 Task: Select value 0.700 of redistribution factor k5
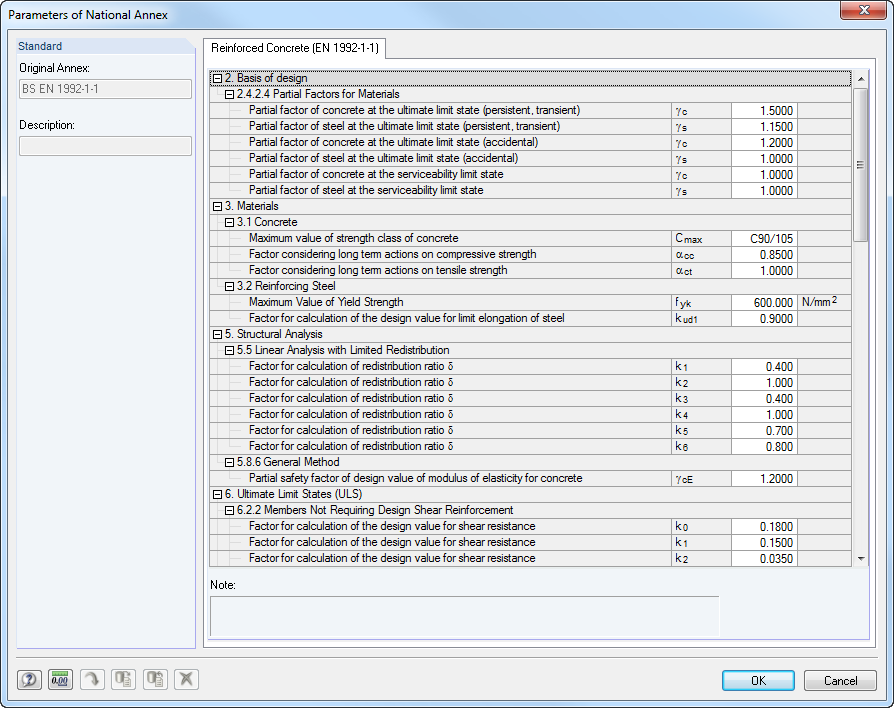click(764, 430)
